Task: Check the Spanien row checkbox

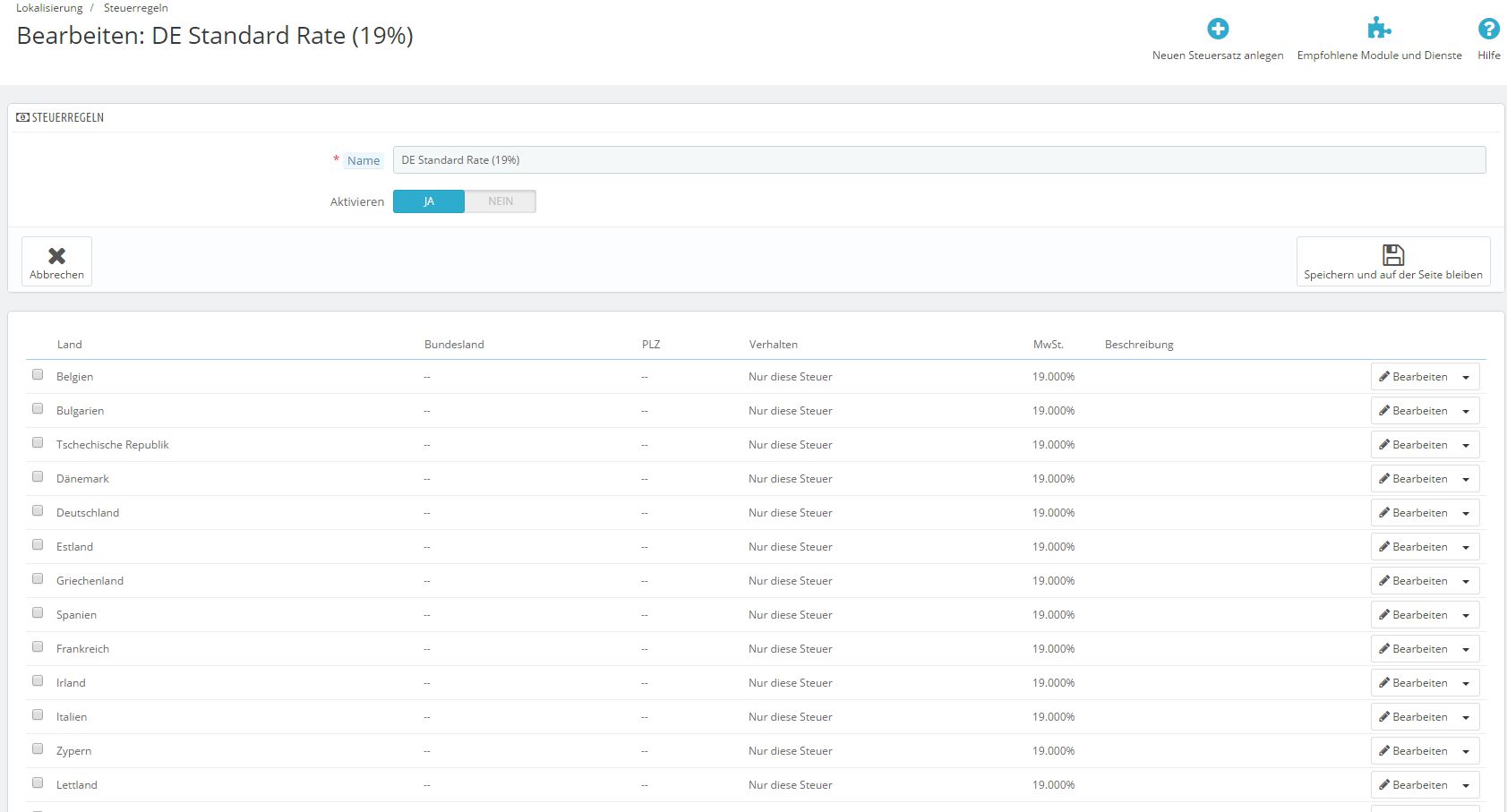Action: pos(38,613)
